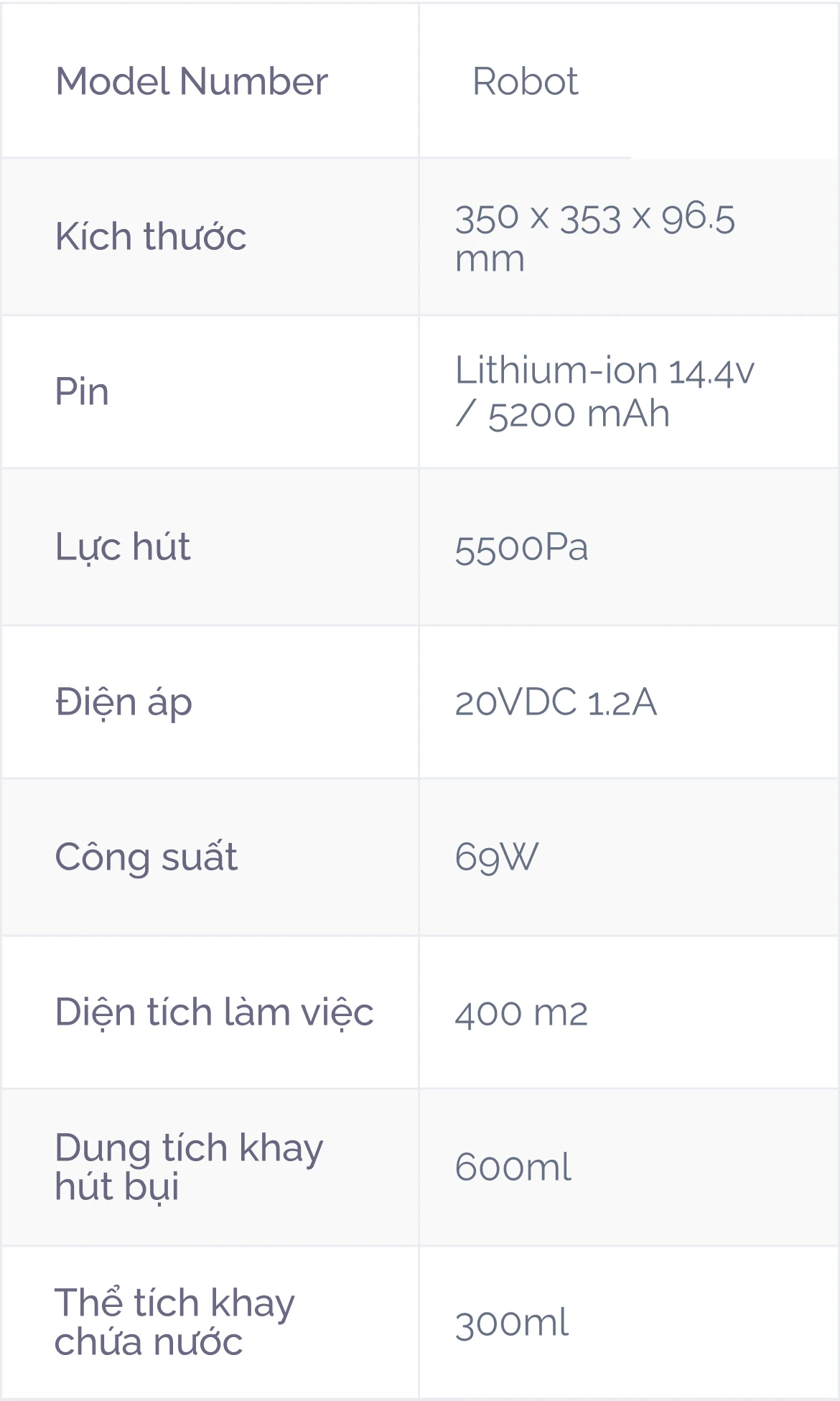840x1401 pixels.
Task: Click the "Model Number" label cell
Action: (192, 81)
